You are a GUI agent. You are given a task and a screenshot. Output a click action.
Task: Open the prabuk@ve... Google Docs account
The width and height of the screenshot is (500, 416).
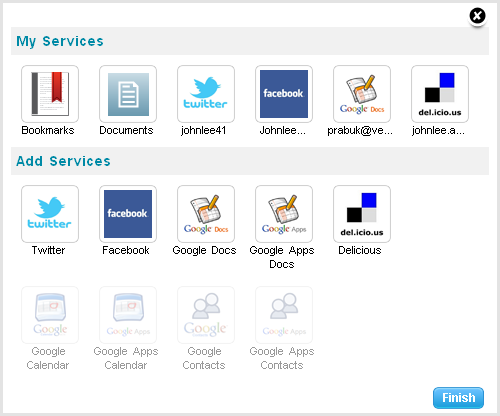(x=362, y=94)
